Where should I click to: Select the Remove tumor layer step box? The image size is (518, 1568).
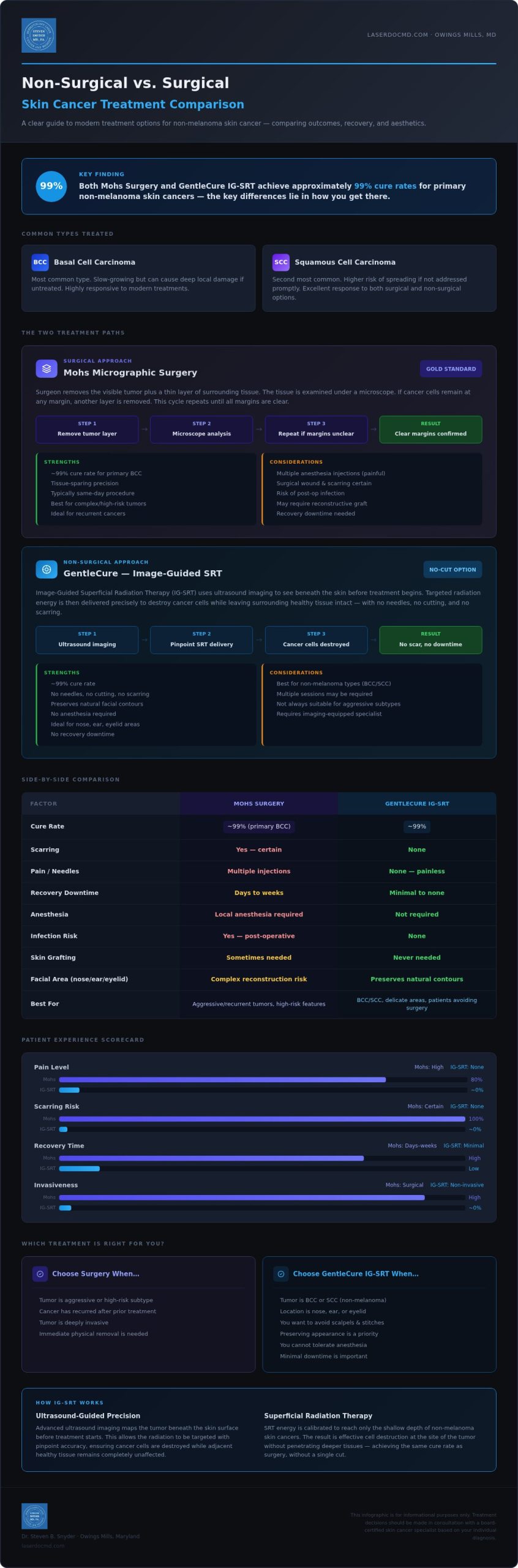[87, 429]
